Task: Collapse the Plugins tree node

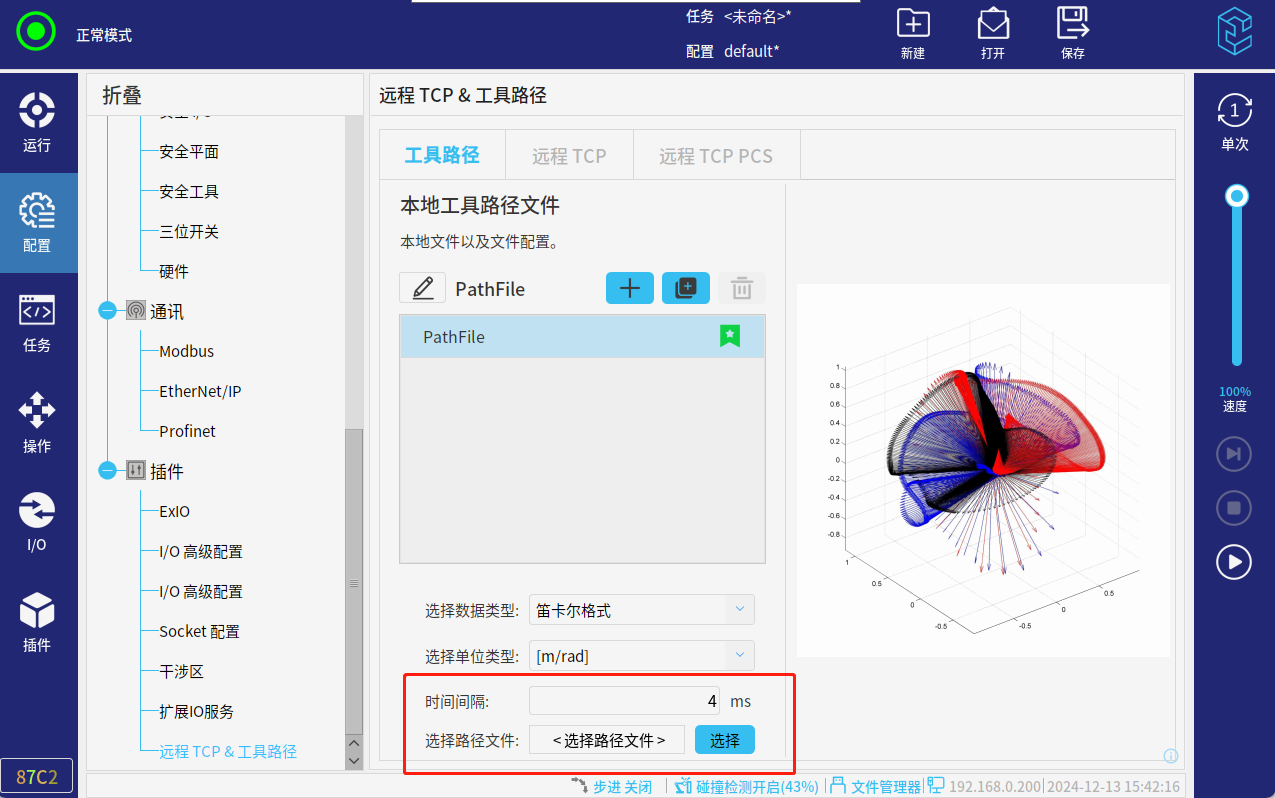Action: (108, 471)
